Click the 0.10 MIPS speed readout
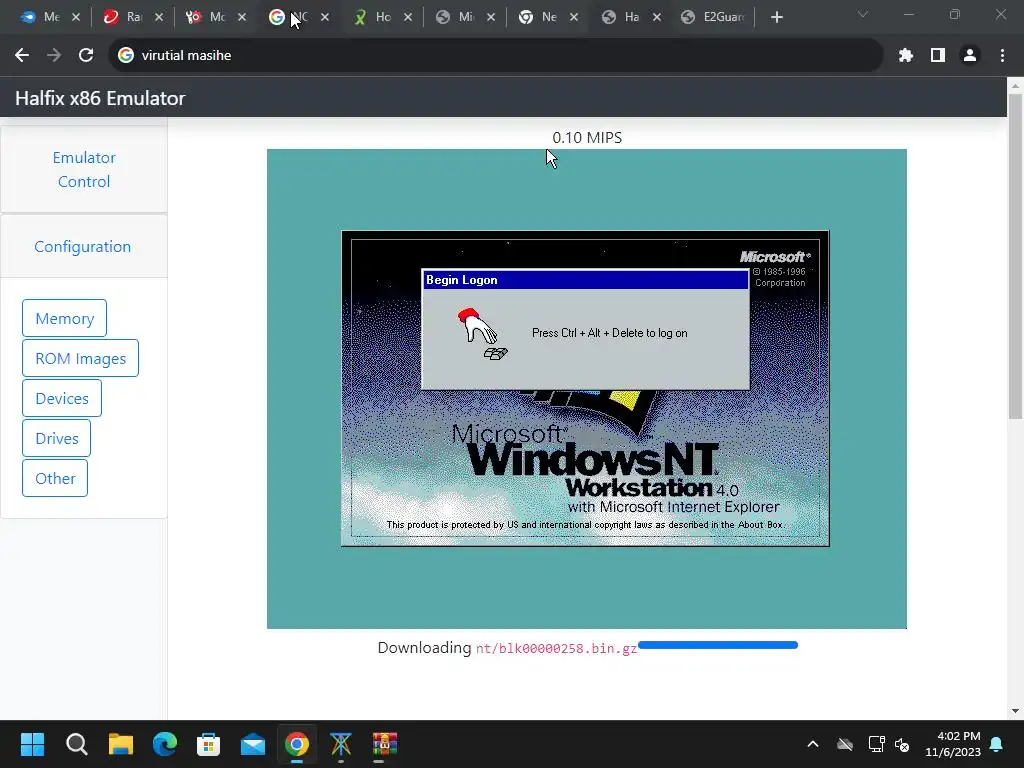The image size is (1024, 768). pyautogui.click(x=587, y=138)
